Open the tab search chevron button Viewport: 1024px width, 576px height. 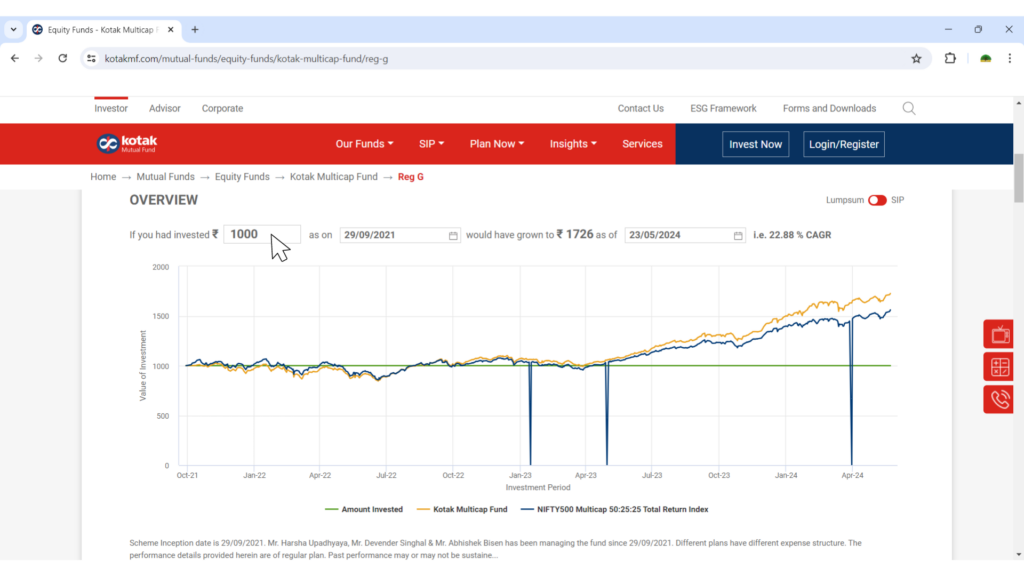pos(14,29)
